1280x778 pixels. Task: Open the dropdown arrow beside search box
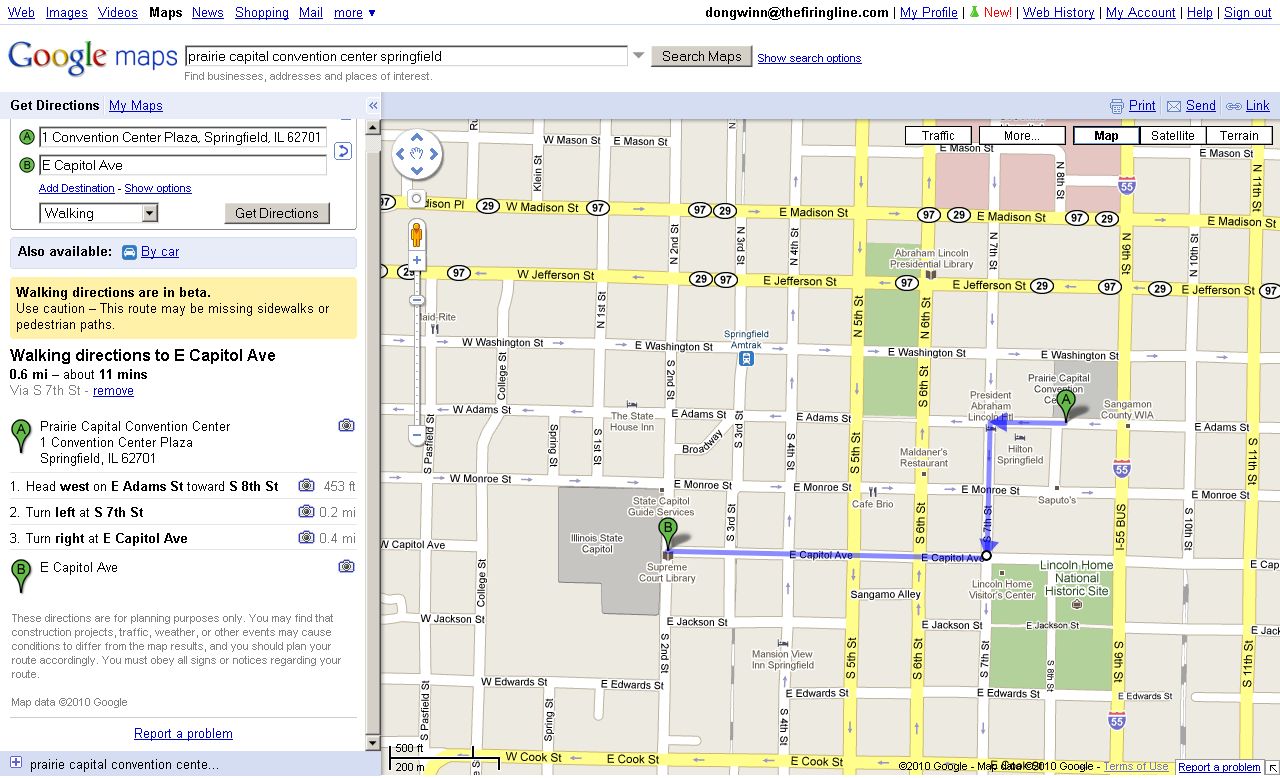coord(638,56)
